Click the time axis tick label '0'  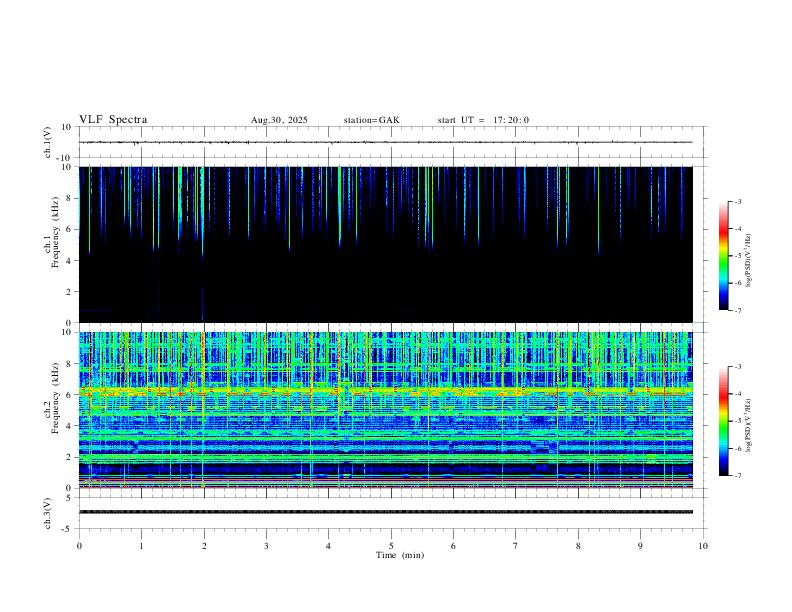[79, 546]
